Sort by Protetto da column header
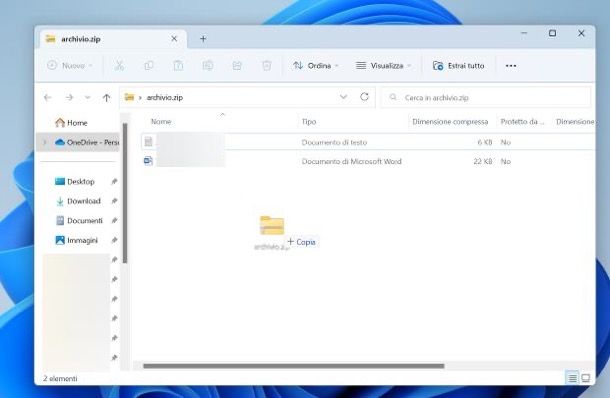 (522, 122)
